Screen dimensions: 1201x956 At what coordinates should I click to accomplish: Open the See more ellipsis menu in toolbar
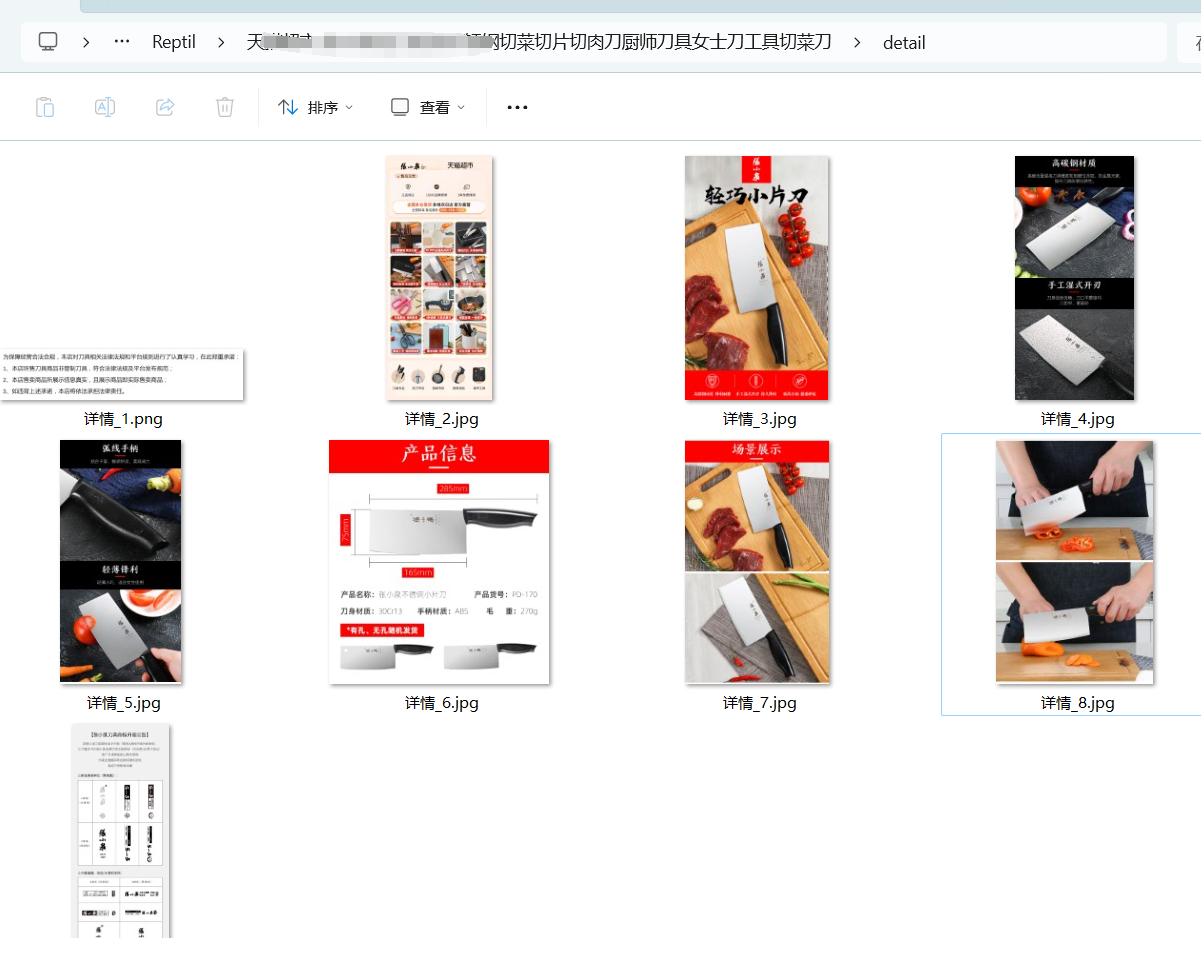click(x=517, y=107)
